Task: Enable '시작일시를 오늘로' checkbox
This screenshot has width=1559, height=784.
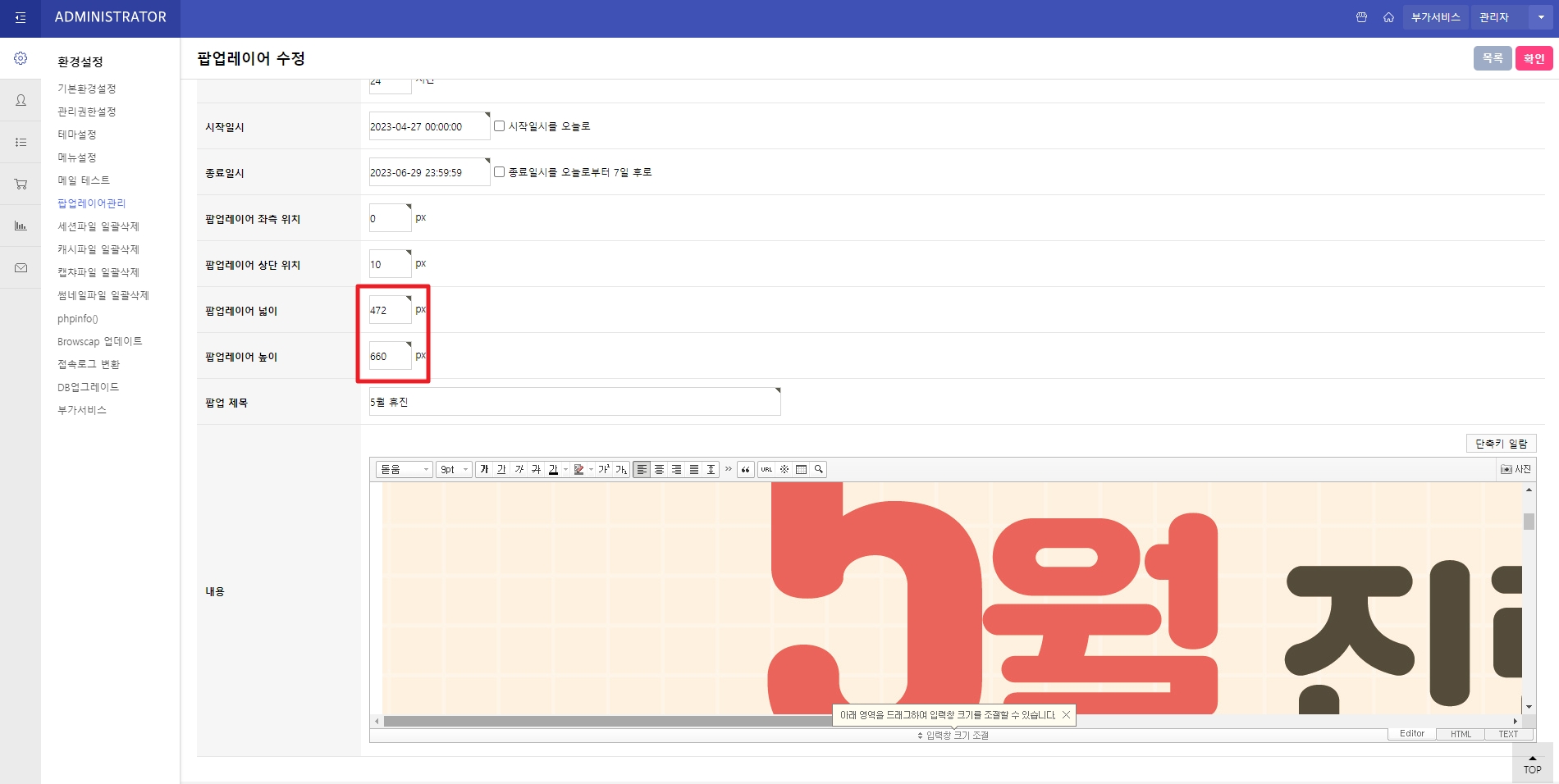Action: (x=499, y=126)
